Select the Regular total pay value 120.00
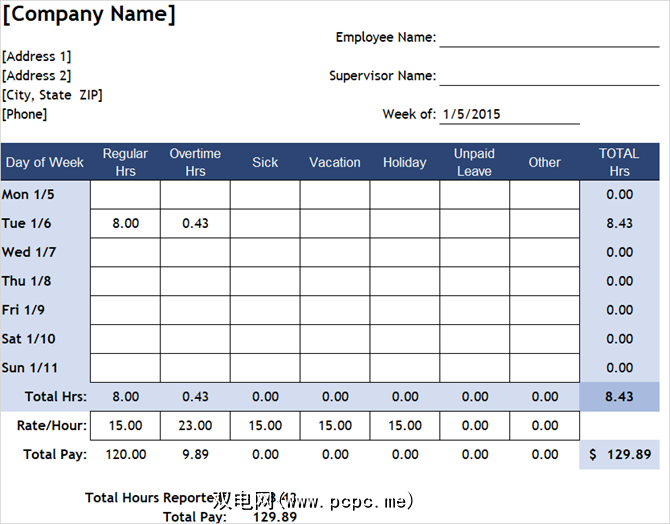This screenshot has height=524, width=670. pyautogui.click(x=125, y=454)
